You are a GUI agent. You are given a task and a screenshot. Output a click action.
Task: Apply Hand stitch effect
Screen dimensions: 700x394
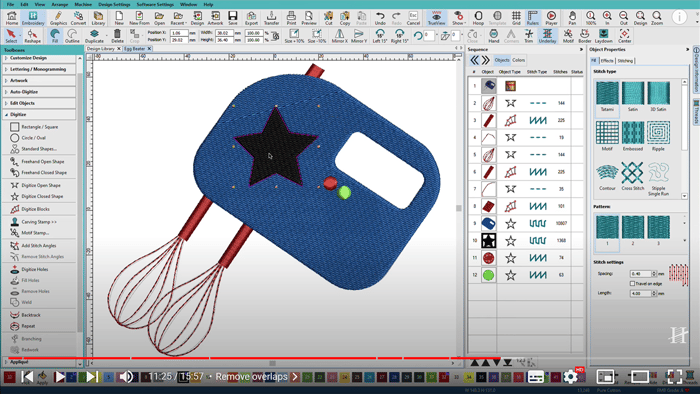(x=493, y=36)
